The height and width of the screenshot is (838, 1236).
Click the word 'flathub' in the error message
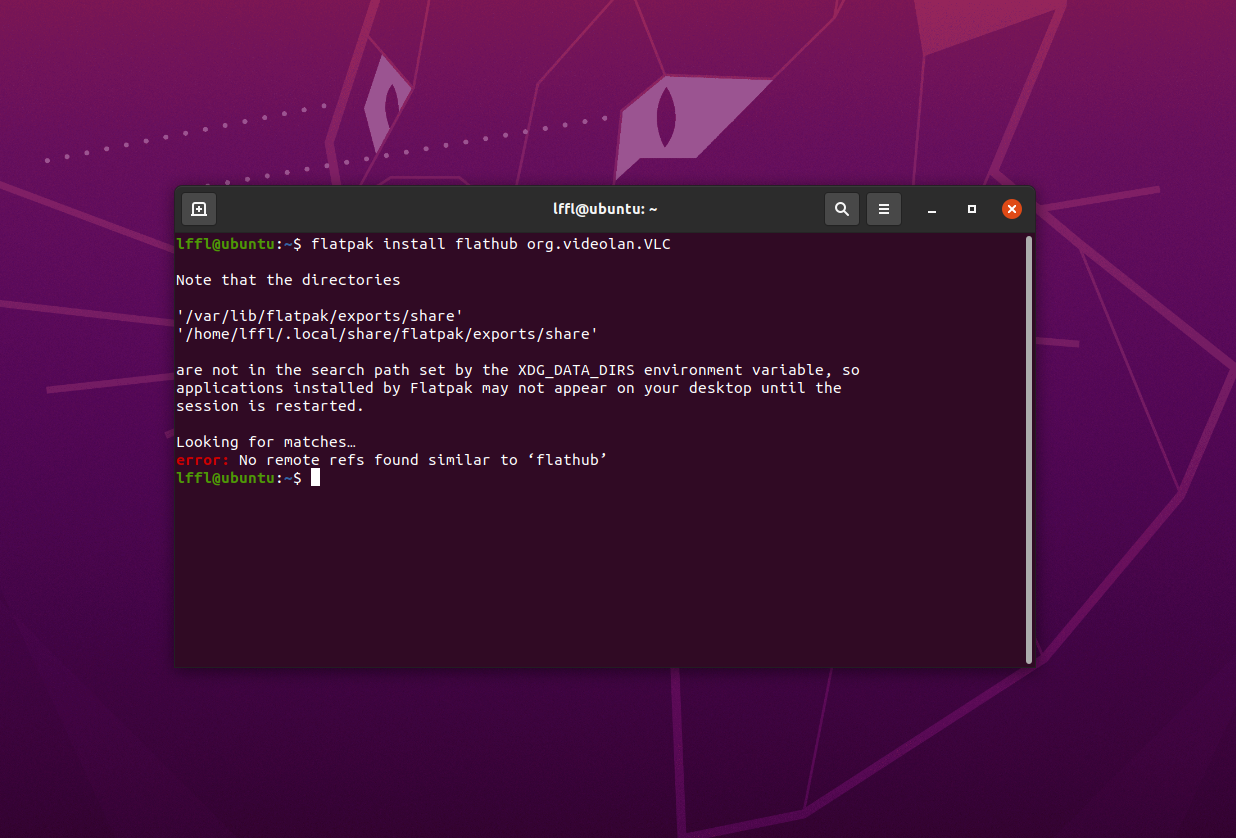568,459
